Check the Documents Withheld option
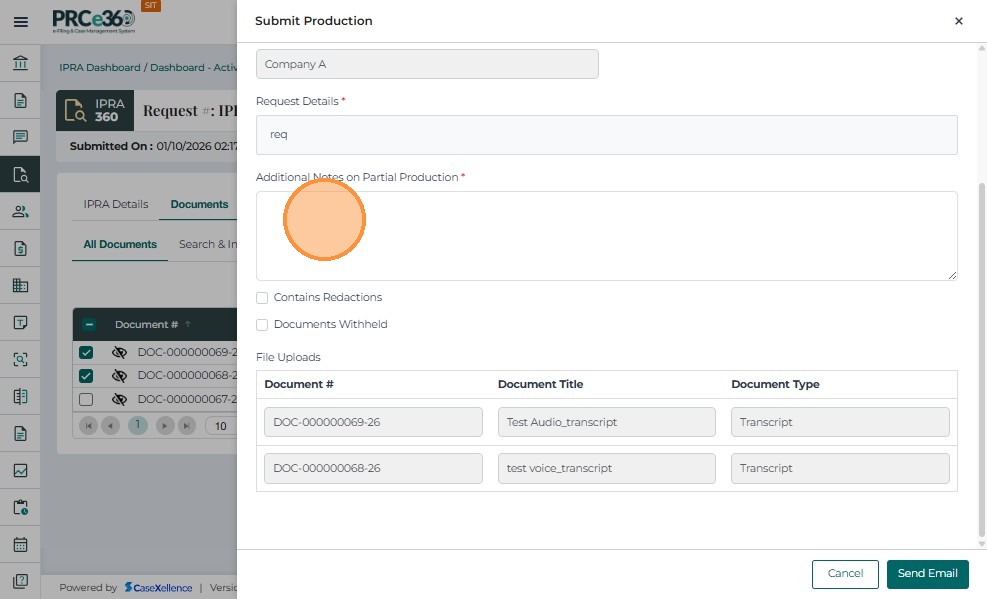The height and width of the screenshot is (599, 987). click(262, 325)
